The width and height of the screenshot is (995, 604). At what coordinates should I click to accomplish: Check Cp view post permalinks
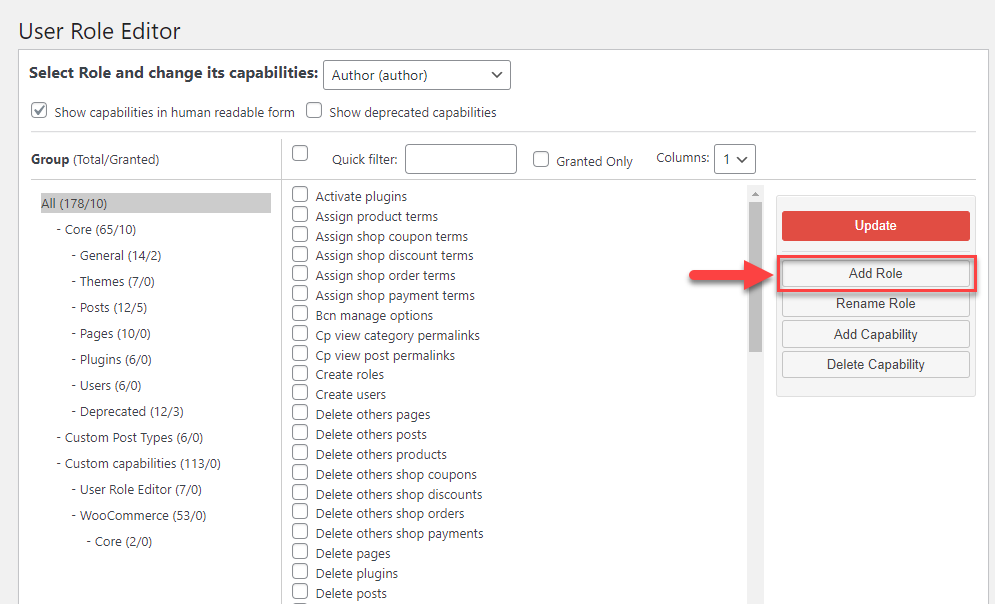pos(300,353)
